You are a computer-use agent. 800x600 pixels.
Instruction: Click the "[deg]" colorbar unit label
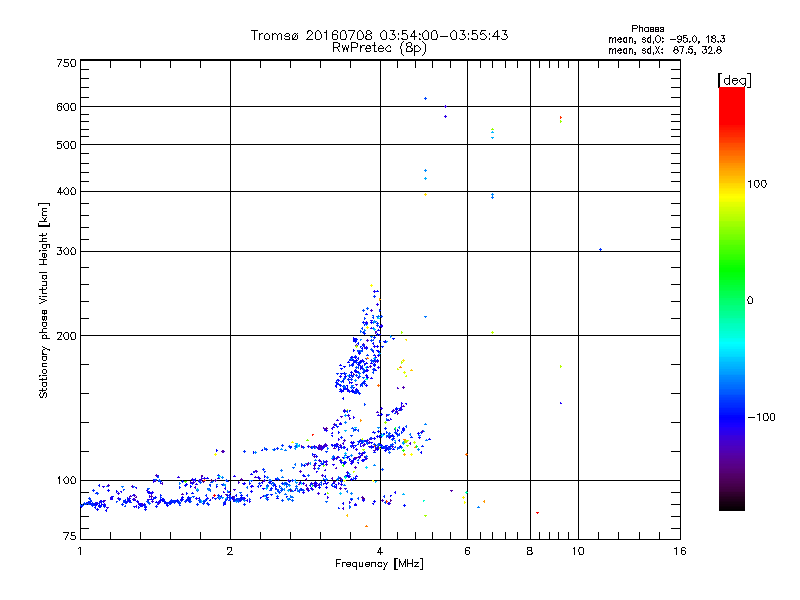[x=734, y=80]
